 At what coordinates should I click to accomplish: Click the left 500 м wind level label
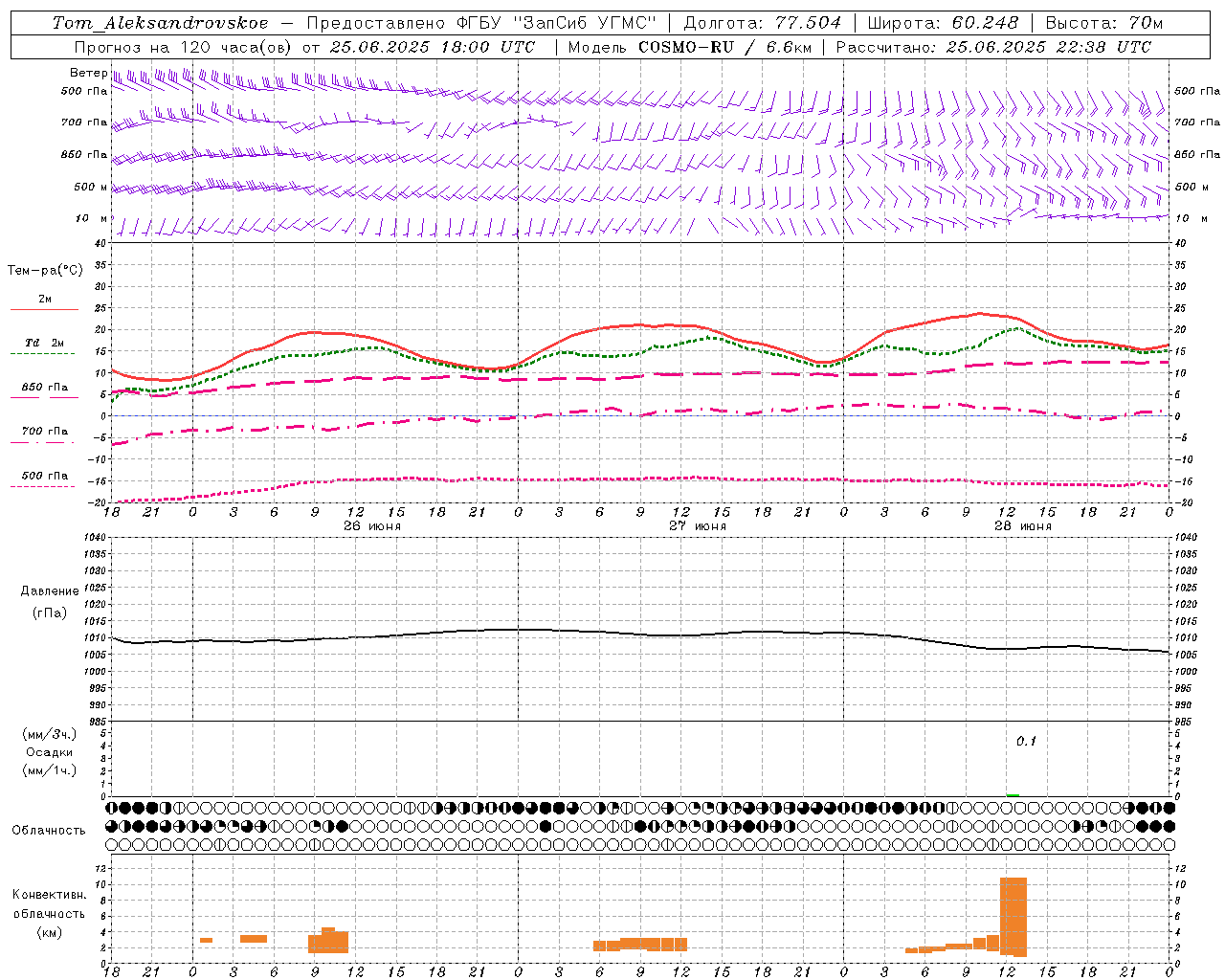[91, 187]
